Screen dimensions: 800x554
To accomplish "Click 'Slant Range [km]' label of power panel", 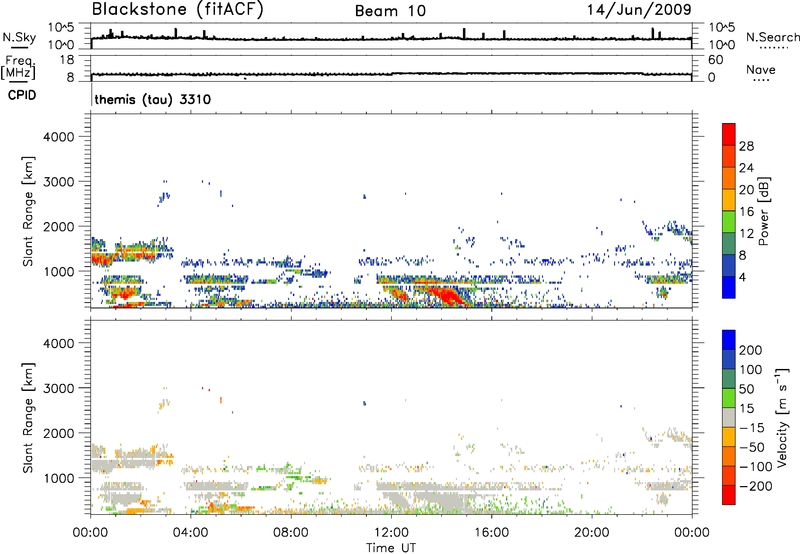I will click(28, 211).
